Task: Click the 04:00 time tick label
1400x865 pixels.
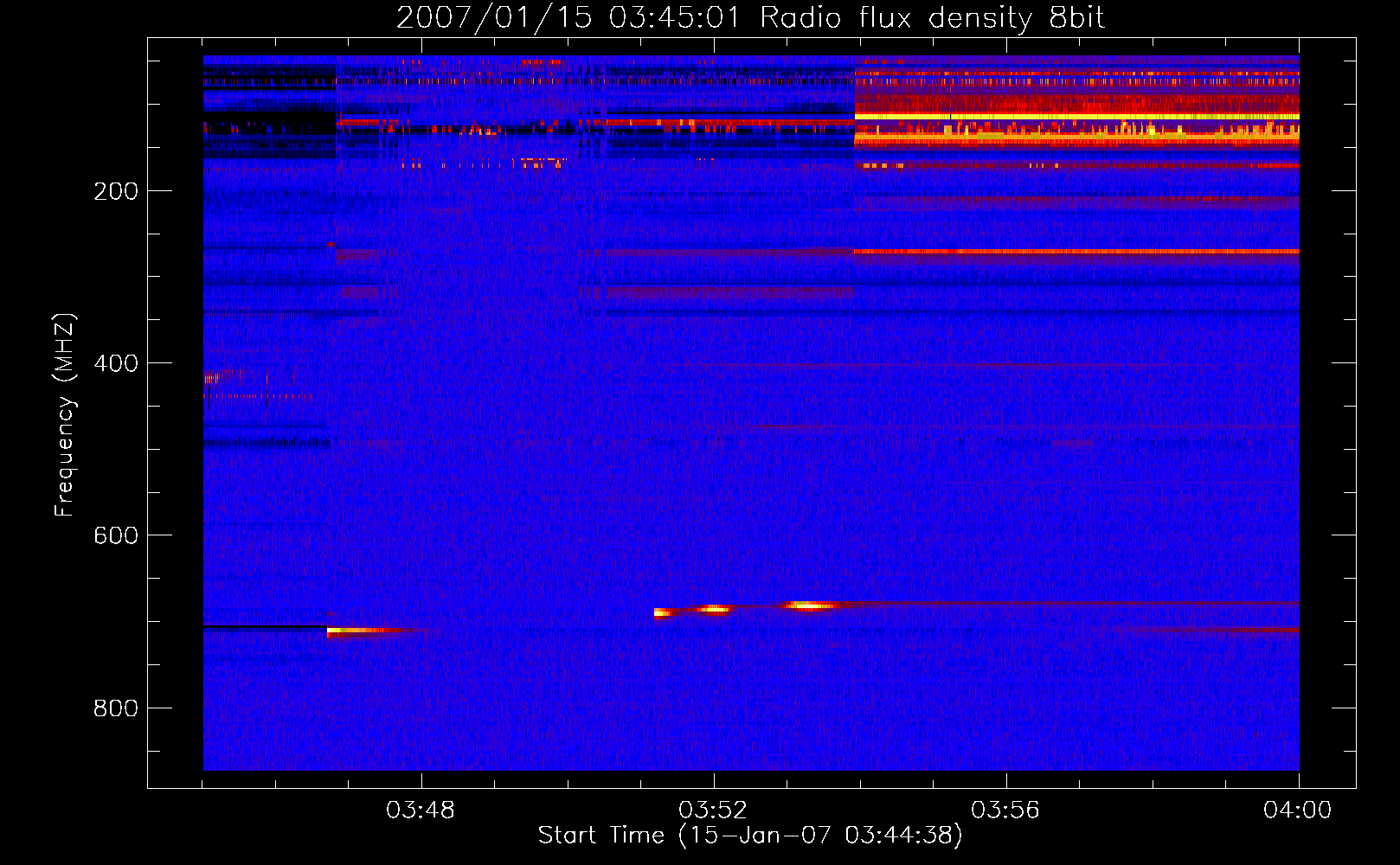Action: coord(1298,811)
